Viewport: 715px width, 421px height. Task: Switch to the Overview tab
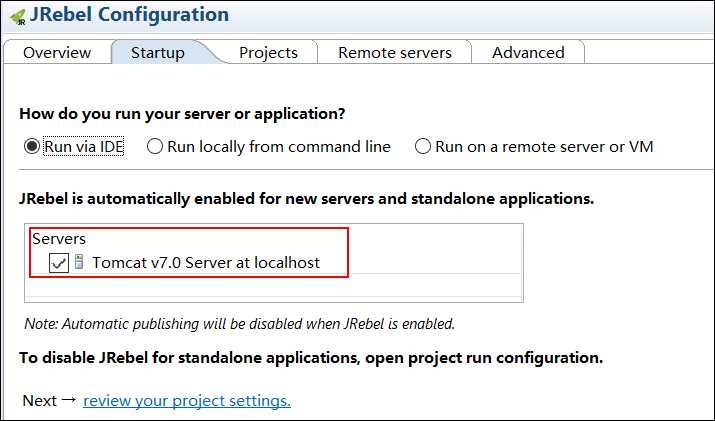tap(57, 52)
